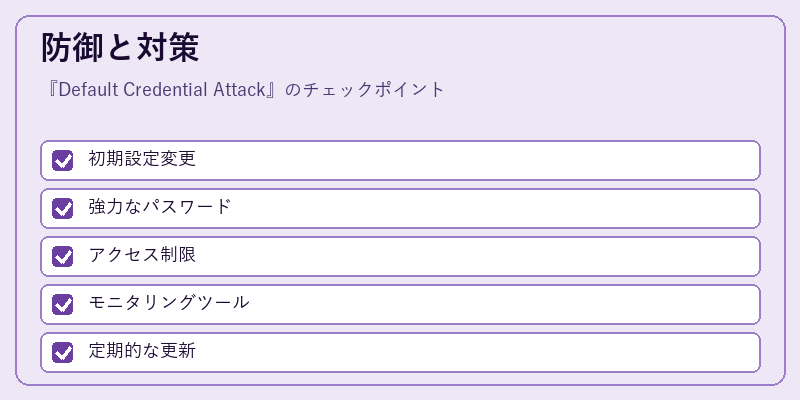Click the Default Credential Attack subtitle text
The height and width of the screenshot is (400, 800).
(162, 90)
